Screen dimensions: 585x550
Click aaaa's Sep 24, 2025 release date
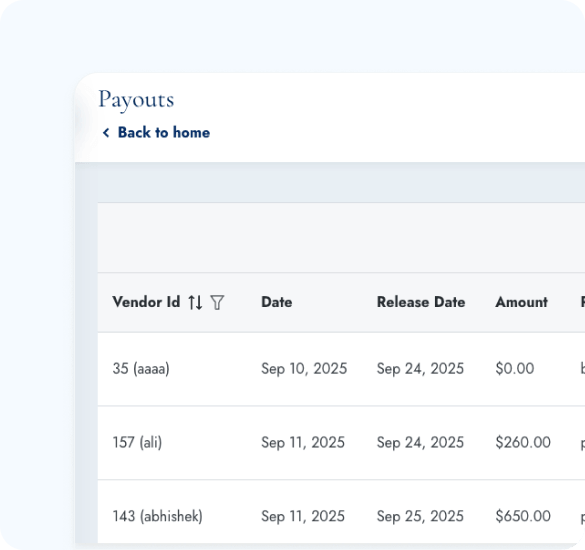(x=420, y=369)
